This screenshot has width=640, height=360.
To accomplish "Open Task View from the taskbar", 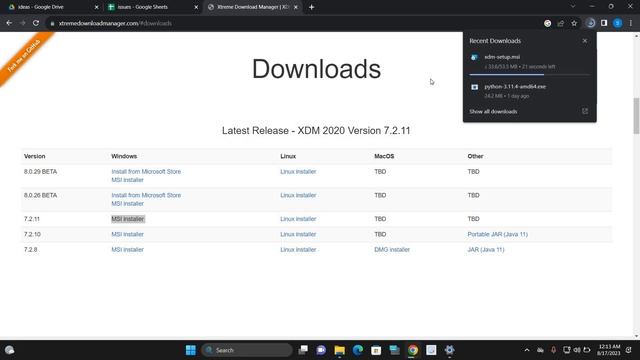I will [x=303, y=350].
